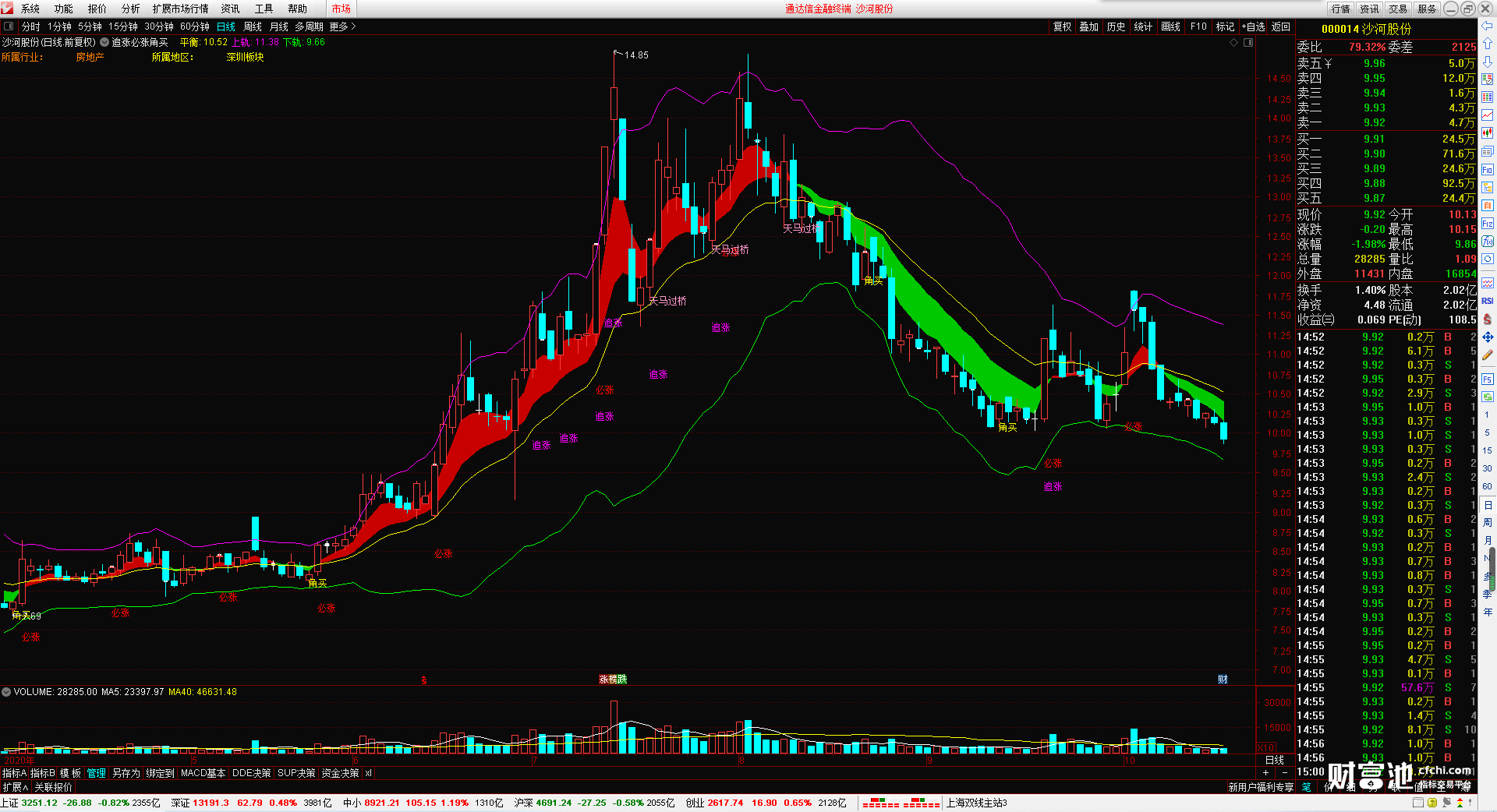
Task: Open the red line trend chart icon
Action: [x=1488, y=115]
